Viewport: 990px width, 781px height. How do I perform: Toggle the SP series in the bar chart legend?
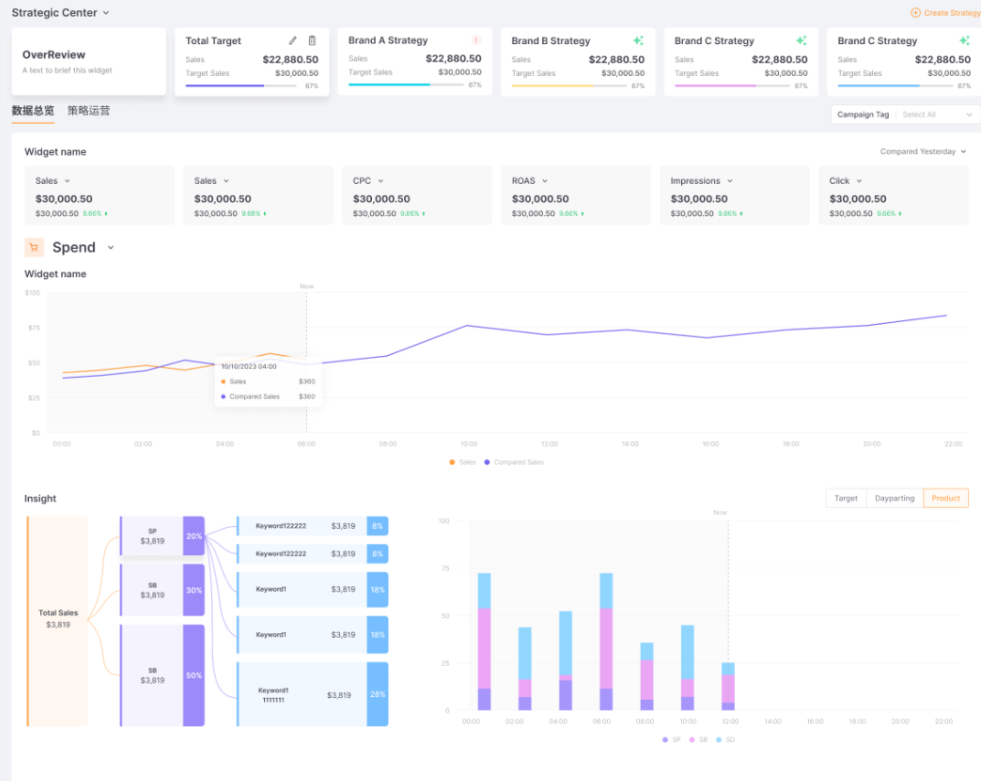(671, 739)
